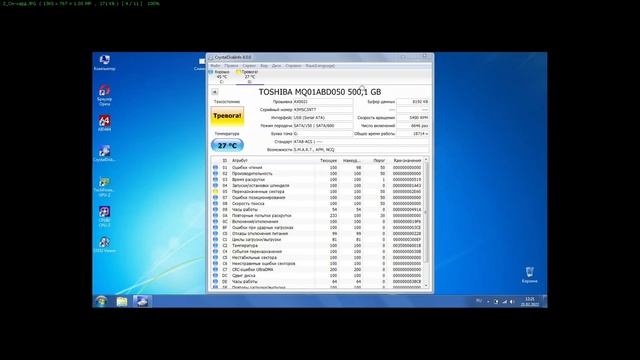Click 8192 KB buffer size field

tap(413, 102)
